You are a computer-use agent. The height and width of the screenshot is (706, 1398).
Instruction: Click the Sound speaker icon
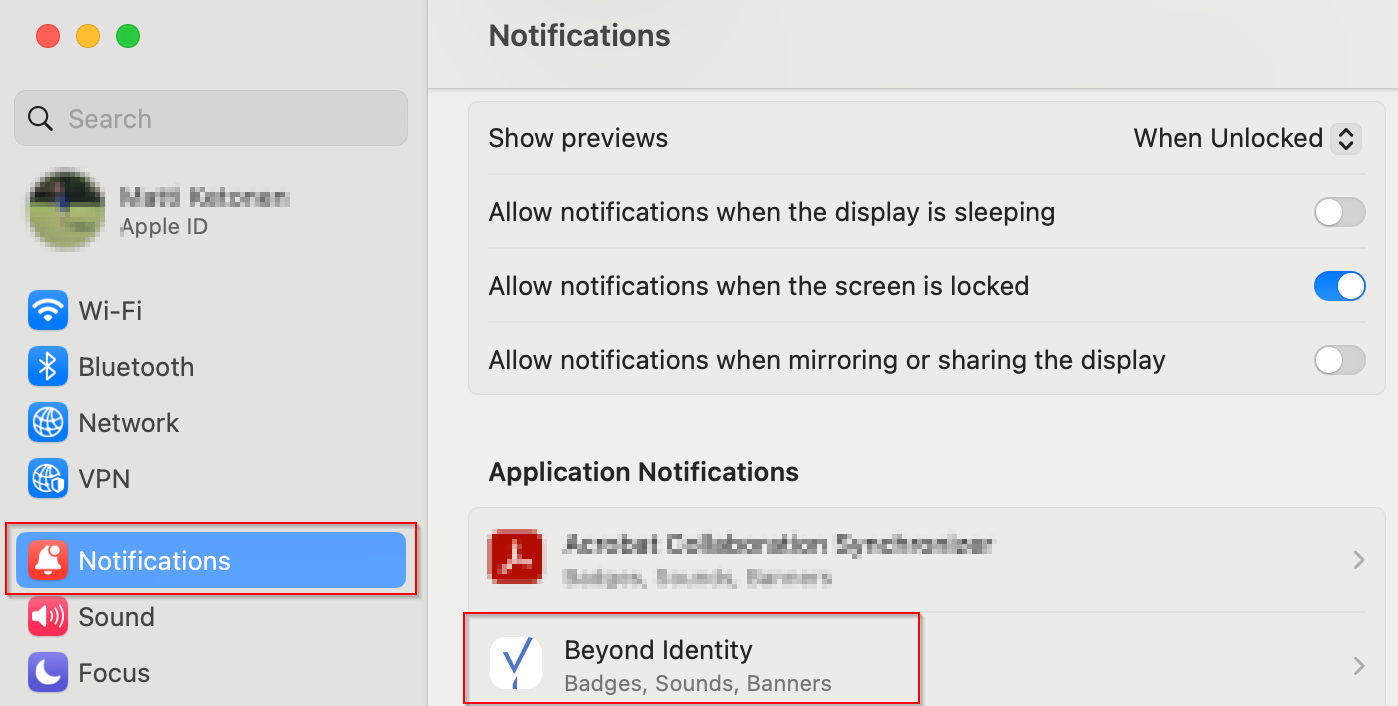click(47, 617)
